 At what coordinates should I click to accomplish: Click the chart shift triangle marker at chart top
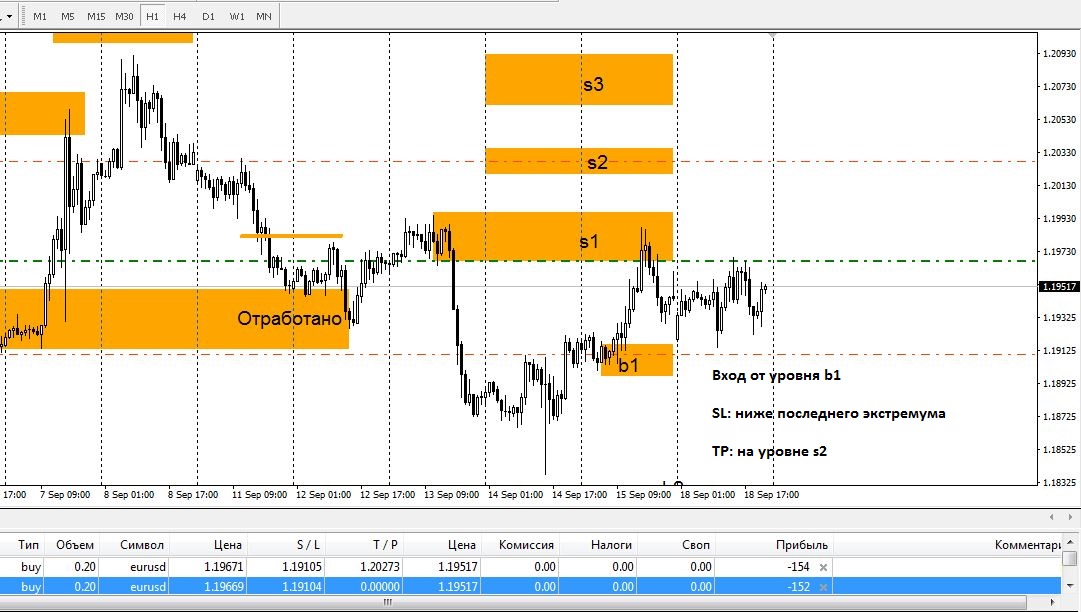click(x=774, y=35)
